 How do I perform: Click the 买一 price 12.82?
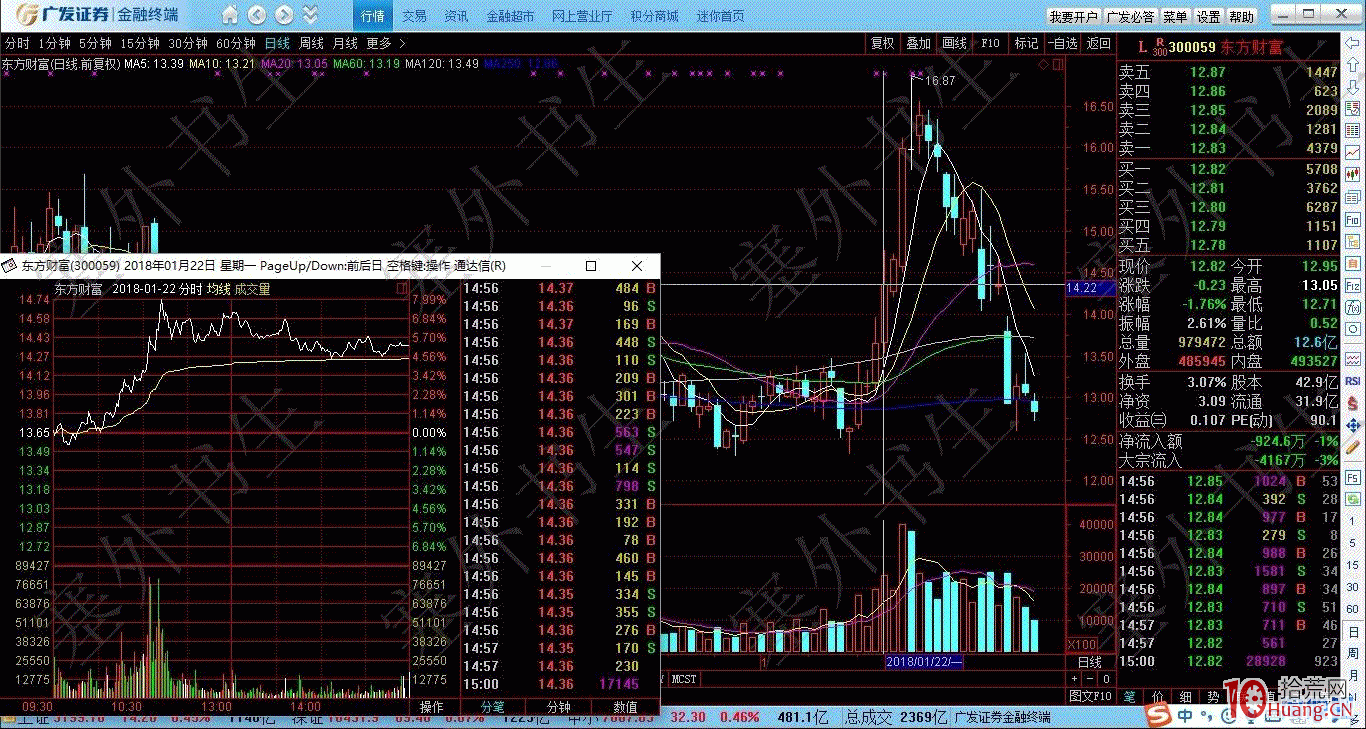[x=1207, y=169]
